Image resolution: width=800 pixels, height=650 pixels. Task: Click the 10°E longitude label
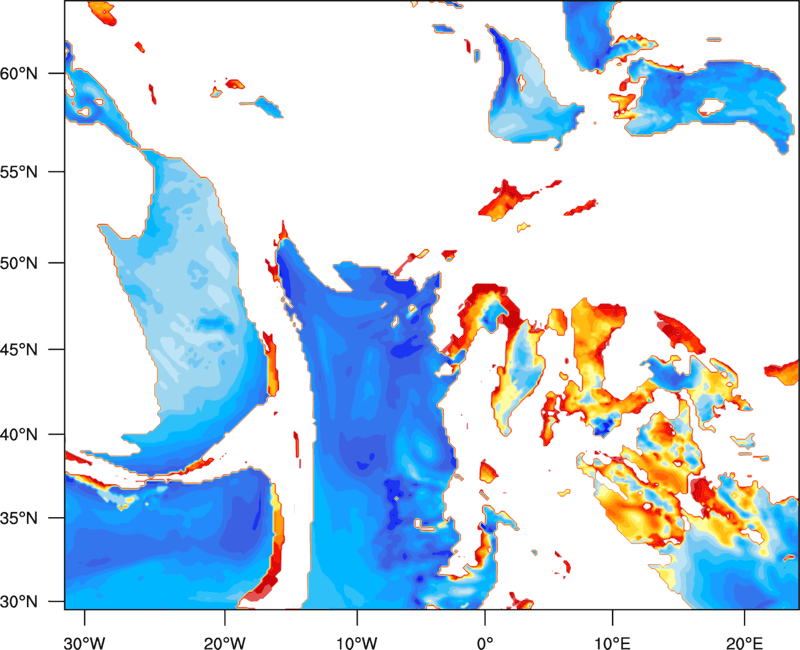[612, 643]
